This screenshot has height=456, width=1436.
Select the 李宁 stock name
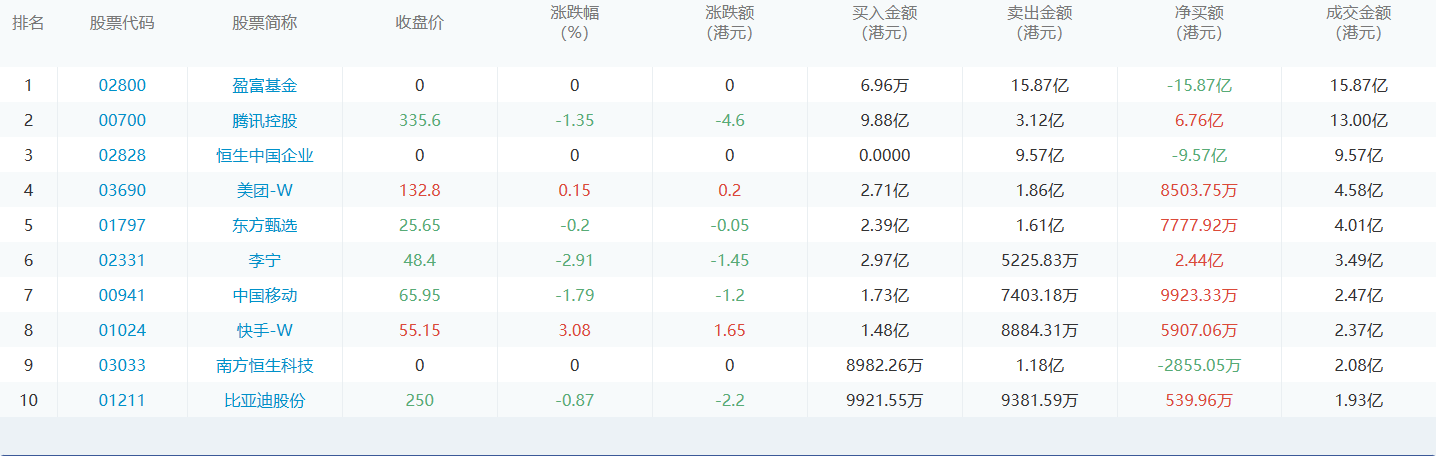coord(265,261)
